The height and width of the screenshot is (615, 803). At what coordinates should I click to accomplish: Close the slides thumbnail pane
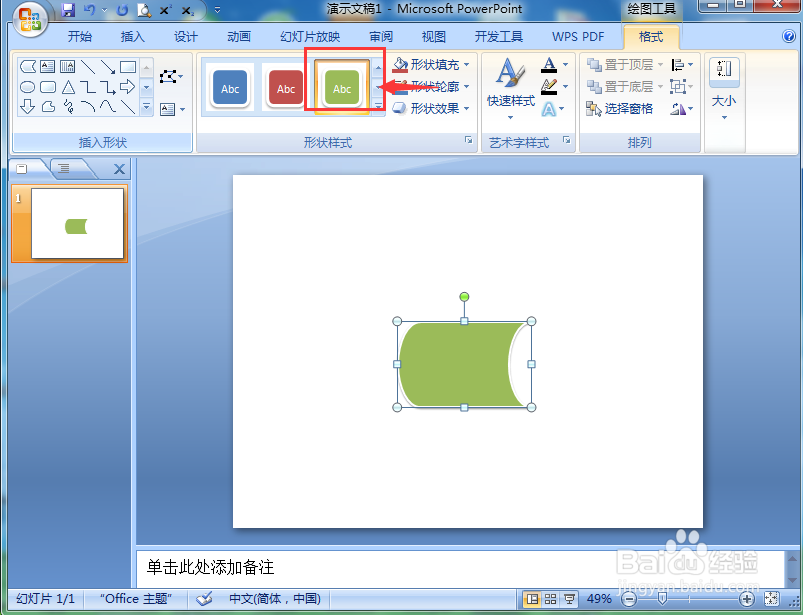119,169
